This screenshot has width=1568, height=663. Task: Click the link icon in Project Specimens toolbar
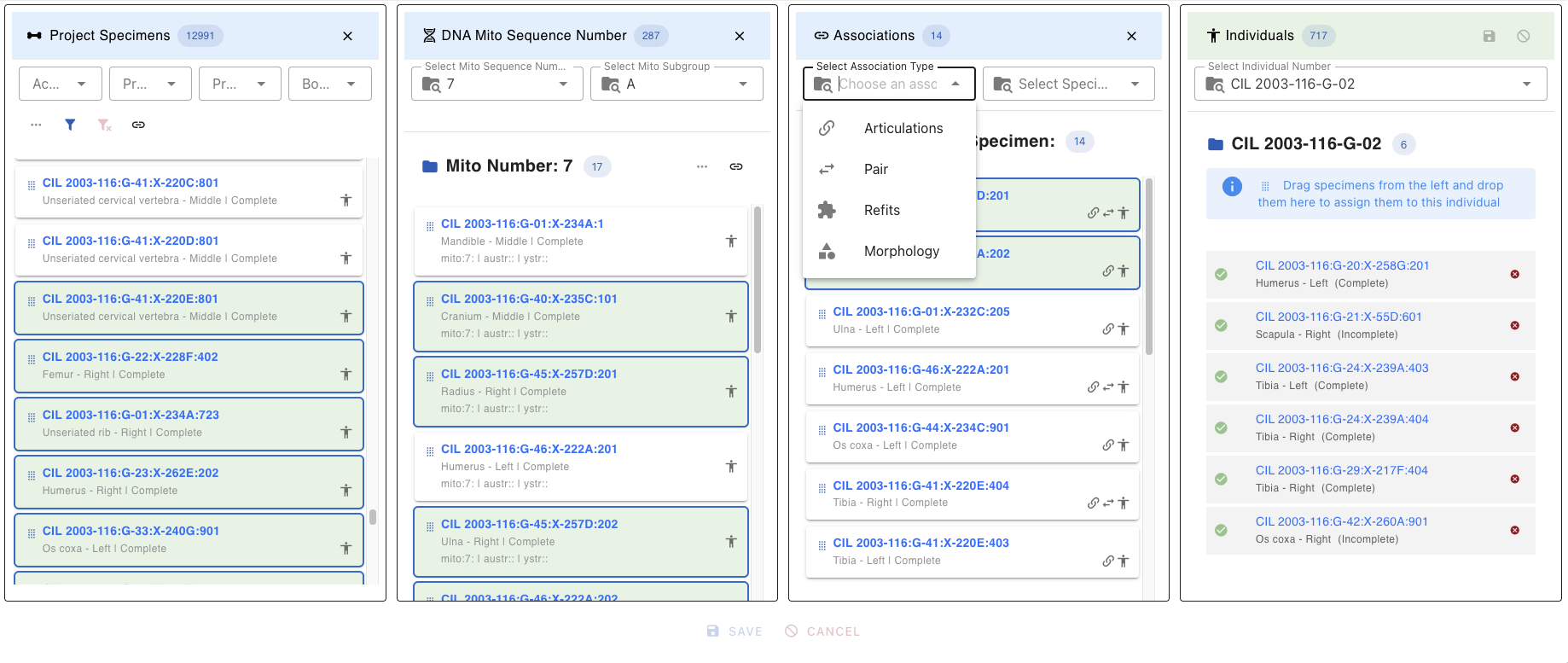138,125
